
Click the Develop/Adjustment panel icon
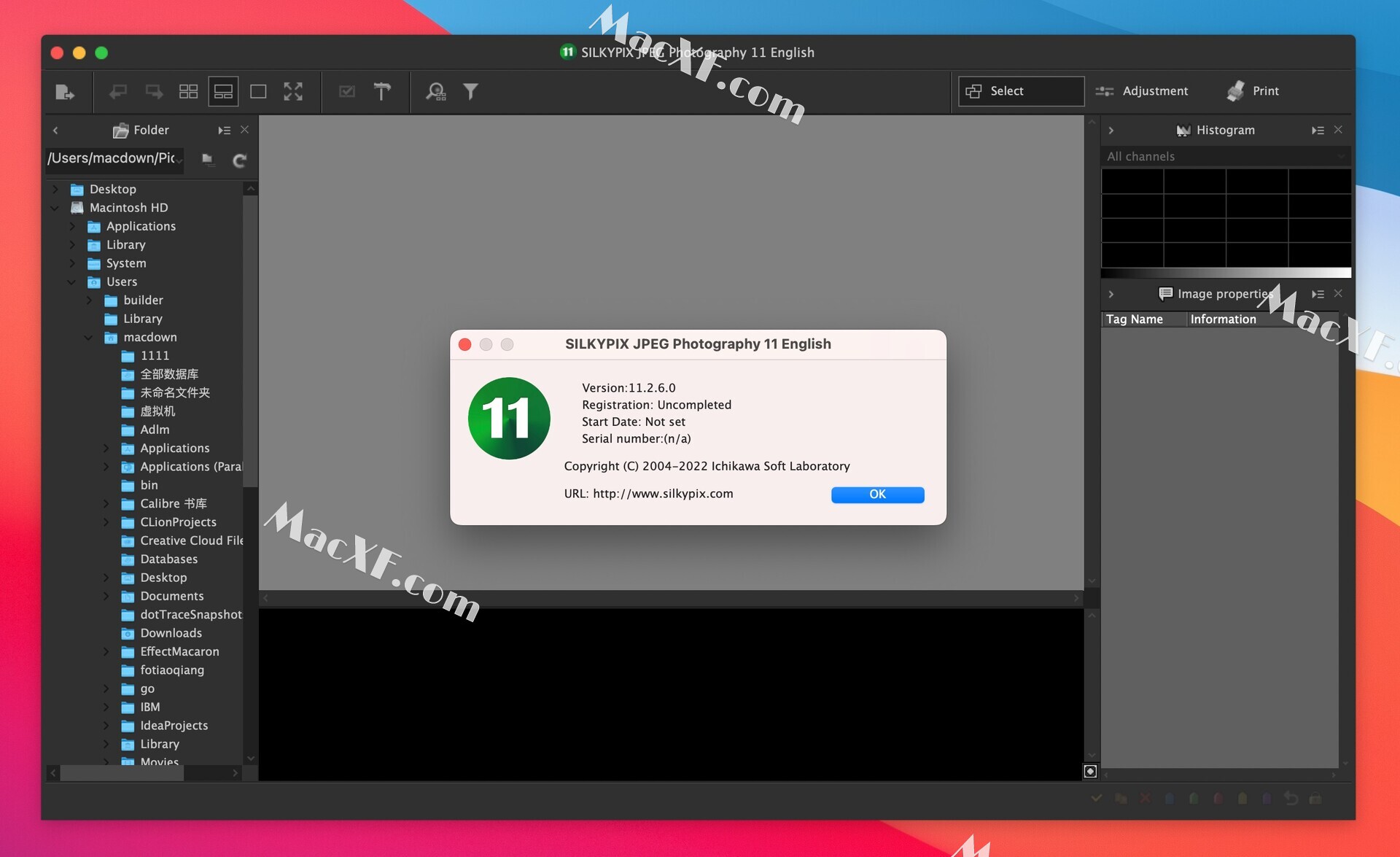pyautogui.click(x=1143, y=92)
